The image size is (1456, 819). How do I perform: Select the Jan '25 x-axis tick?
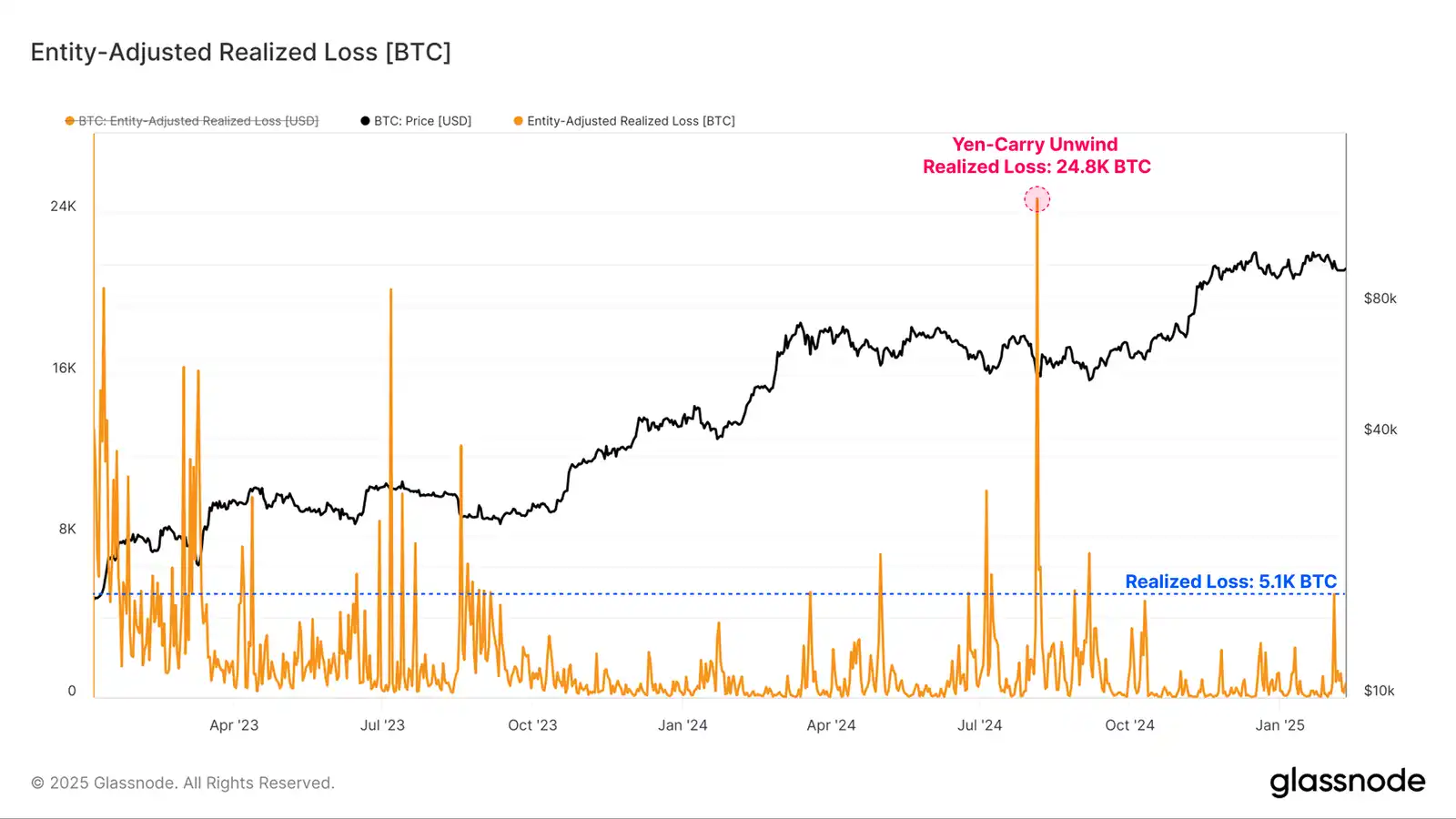[1279, 725]
